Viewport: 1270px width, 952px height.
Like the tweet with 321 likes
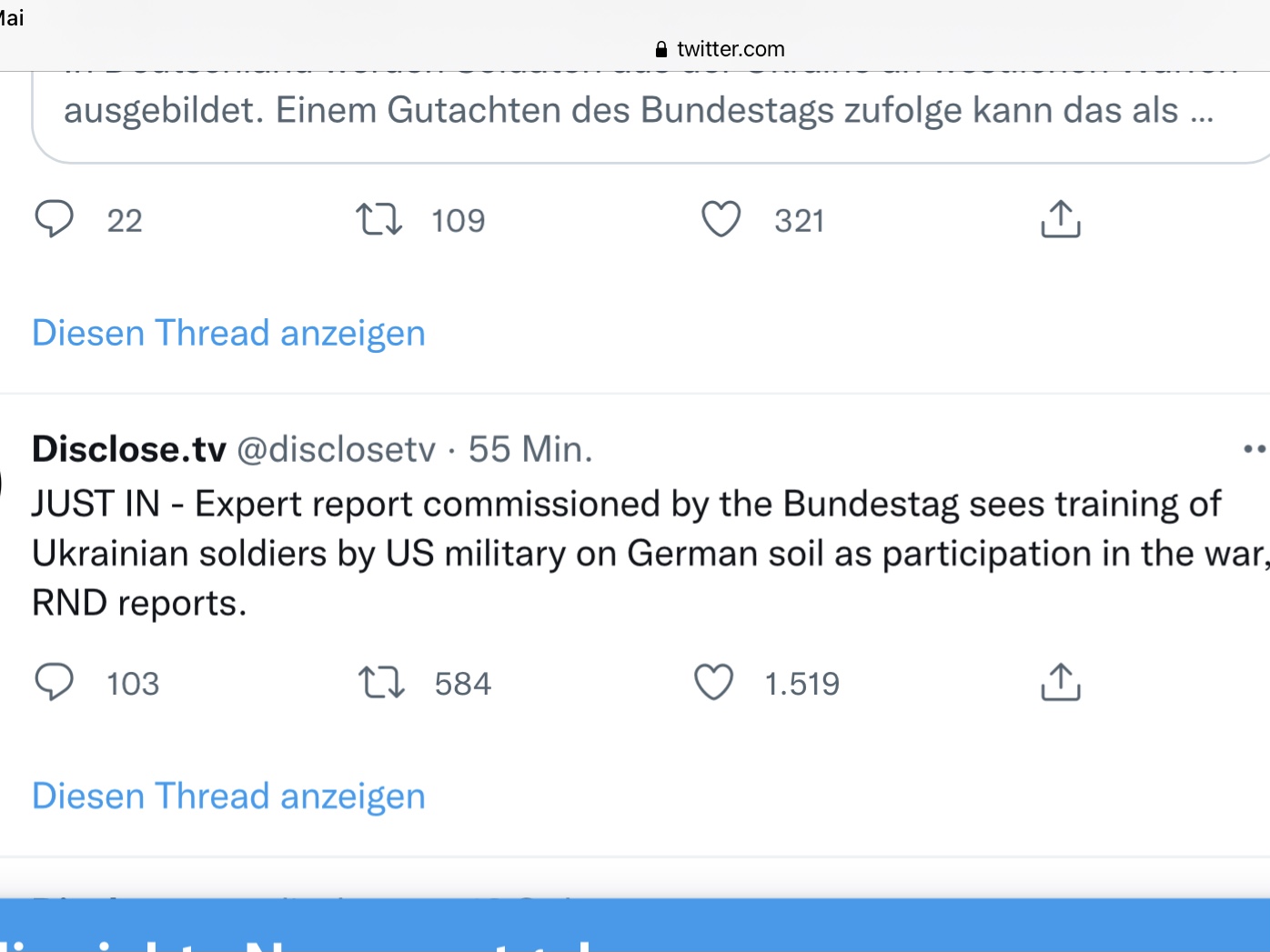pyautogui.click(x=721, y=219)
